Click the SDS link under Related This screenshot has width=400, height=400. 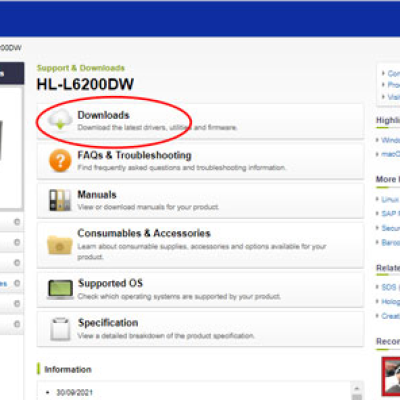click(x=390, y=287)
